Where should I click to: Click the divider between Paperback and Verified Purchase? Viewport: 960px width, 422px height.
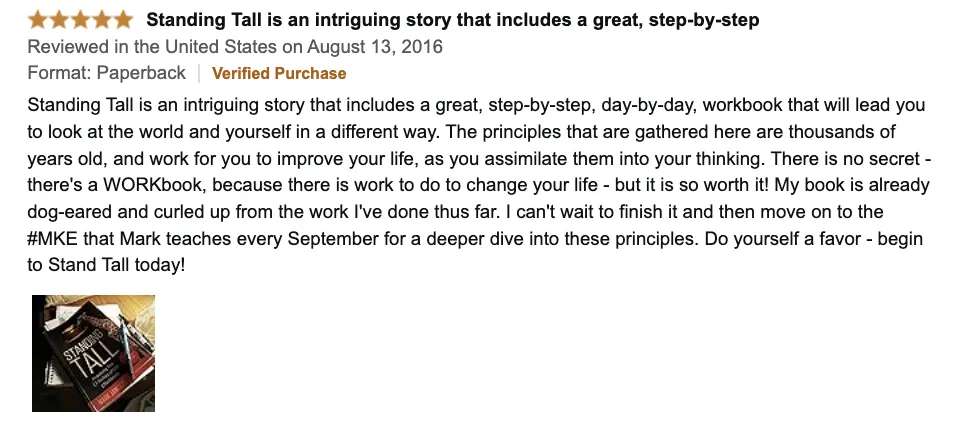pyautogui.click(x=198, y=73)
